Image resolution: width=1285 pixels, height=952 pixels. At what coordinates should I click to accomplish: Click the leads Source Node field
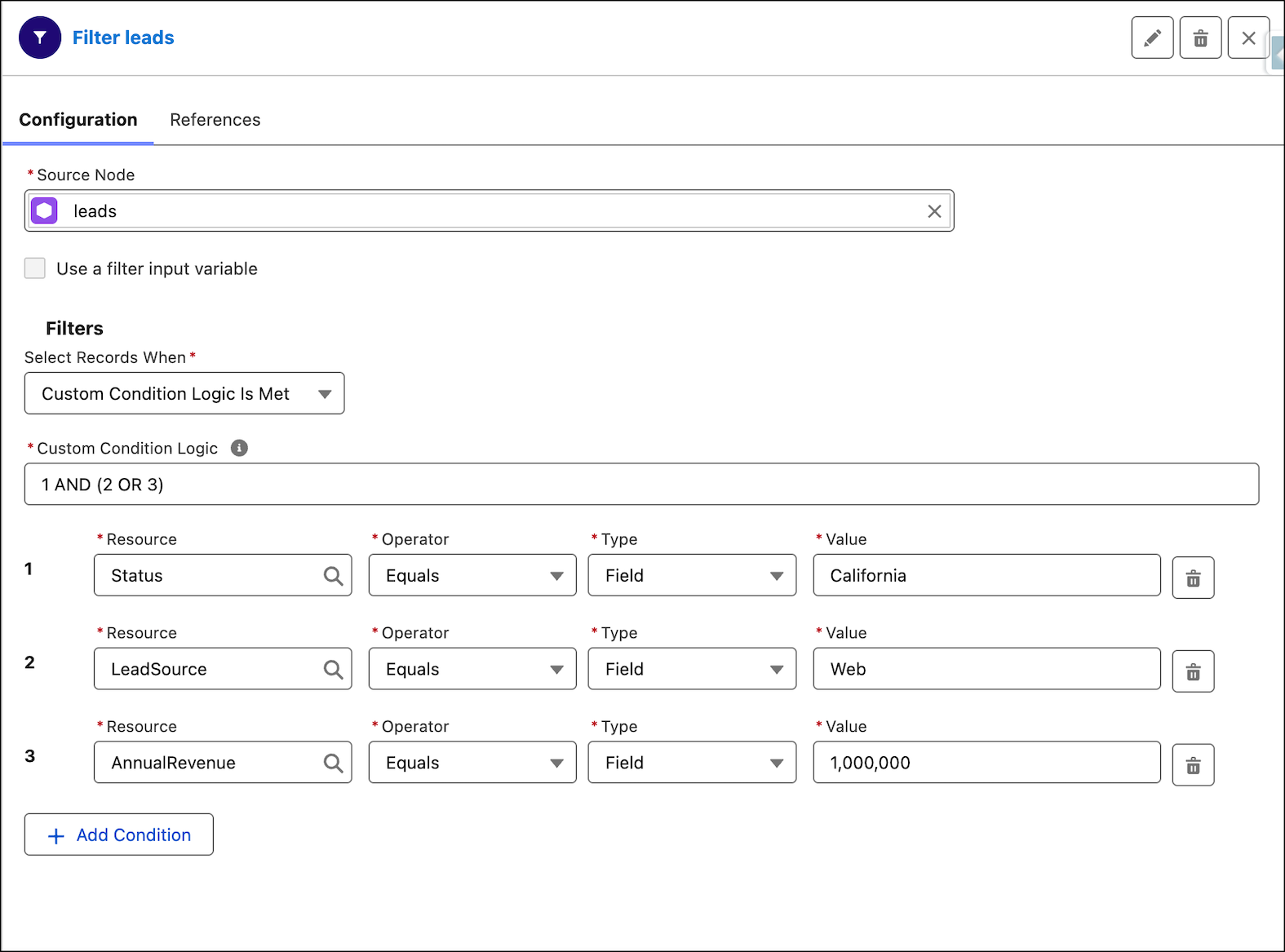[x=489, y=211]
